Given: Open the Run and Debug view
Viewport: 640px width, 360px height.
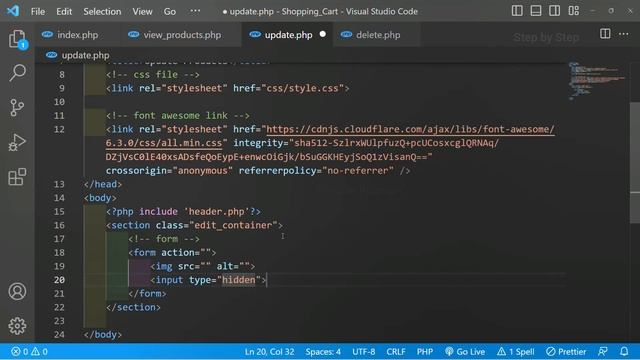Looking at the screenshot, I should (x=17, y=142).
